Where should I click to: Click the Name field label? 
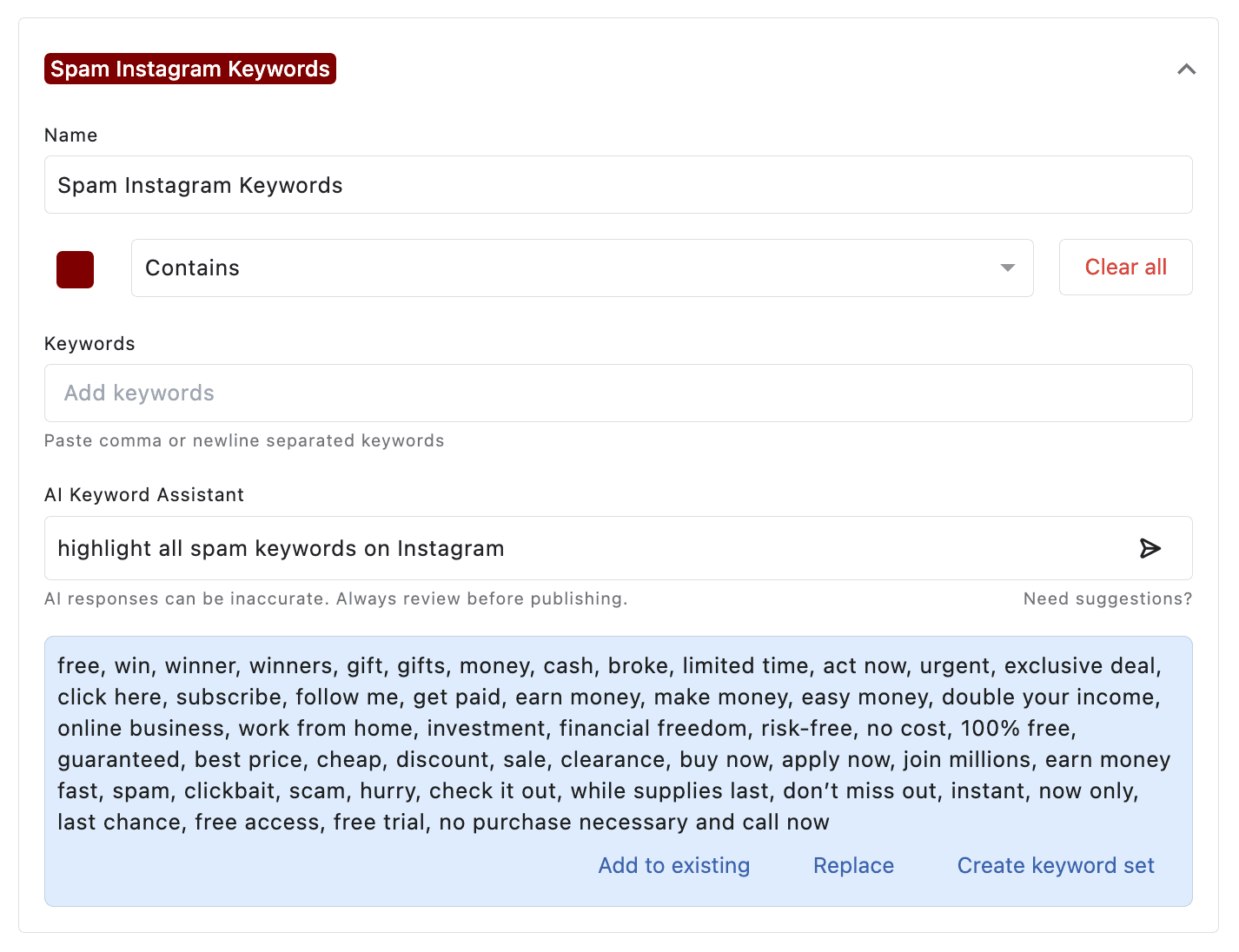coord(71,136)
